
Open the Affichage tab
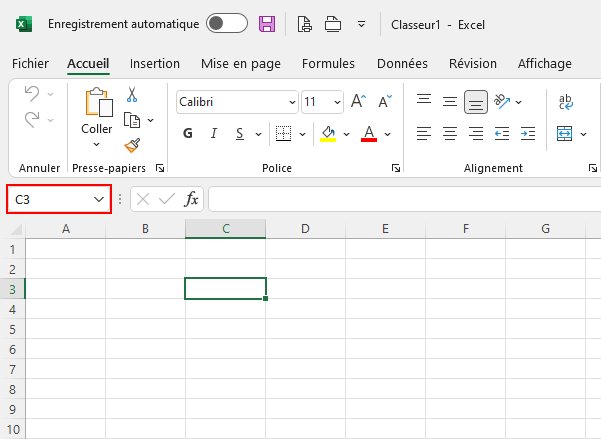click(545, 64)
